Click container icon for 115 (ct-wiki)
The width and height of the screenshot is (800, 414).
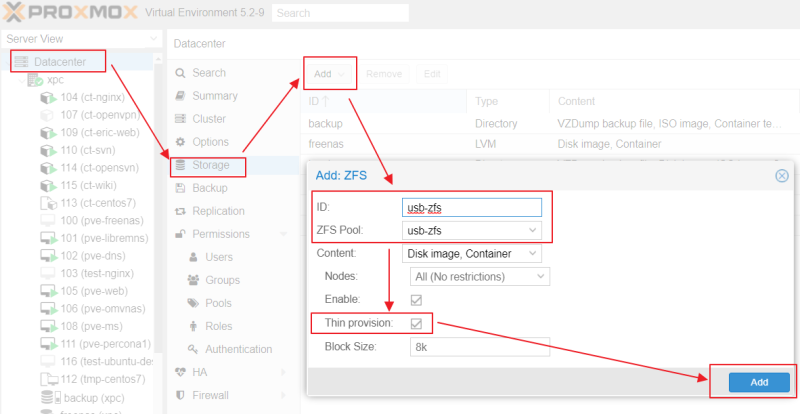point(48,185)
